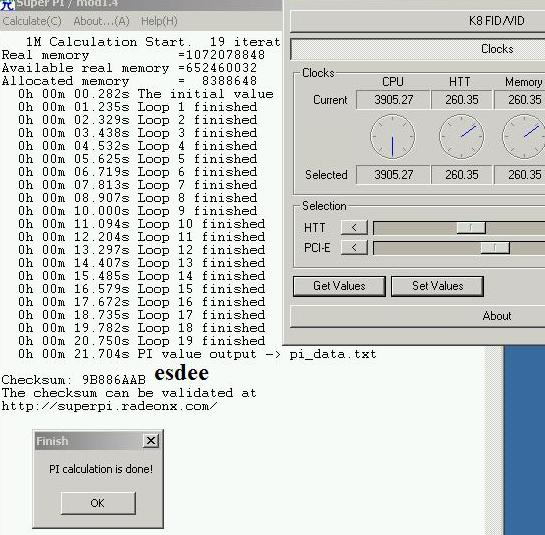545x535 pixels.
Task: Close the Finish dialog with X
Action: pyautogui.click(x=151, y=441)
